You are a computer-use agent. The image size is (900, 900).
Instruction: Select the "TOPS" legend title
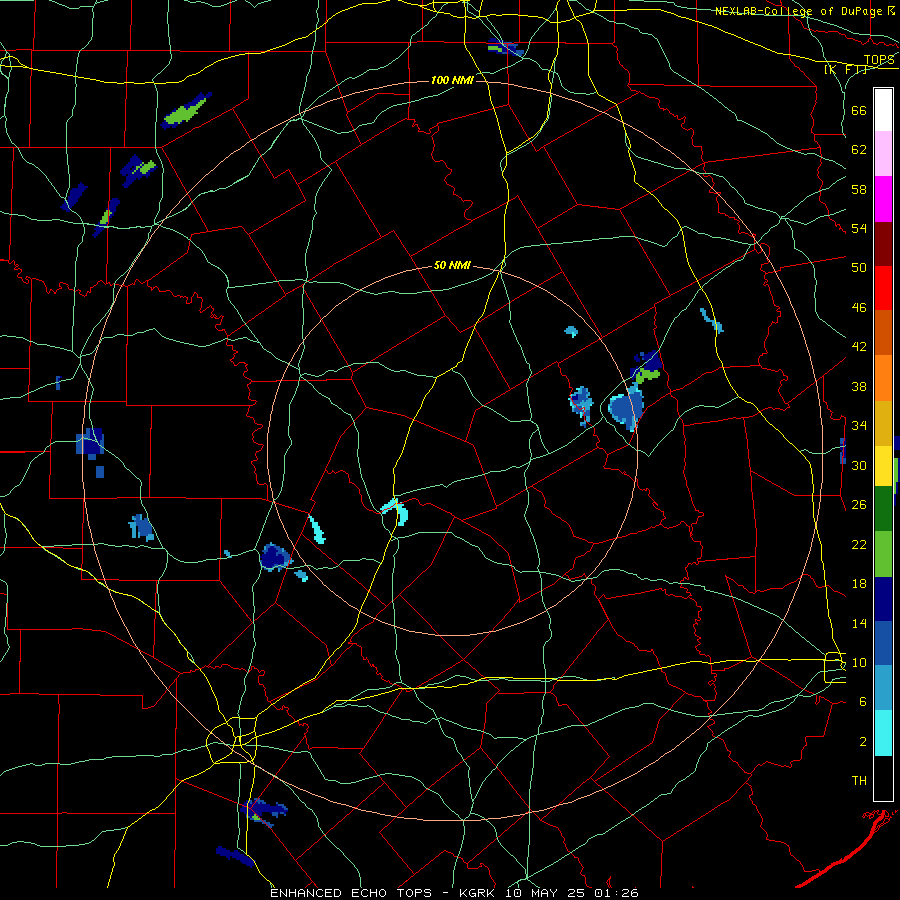879,60
